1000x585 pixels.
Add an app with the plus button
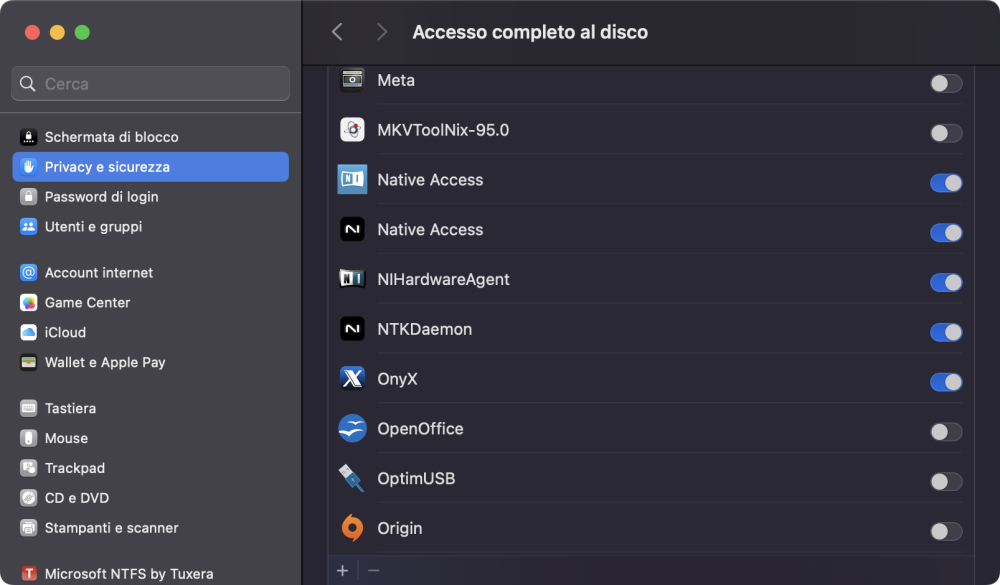coord(342,570)
